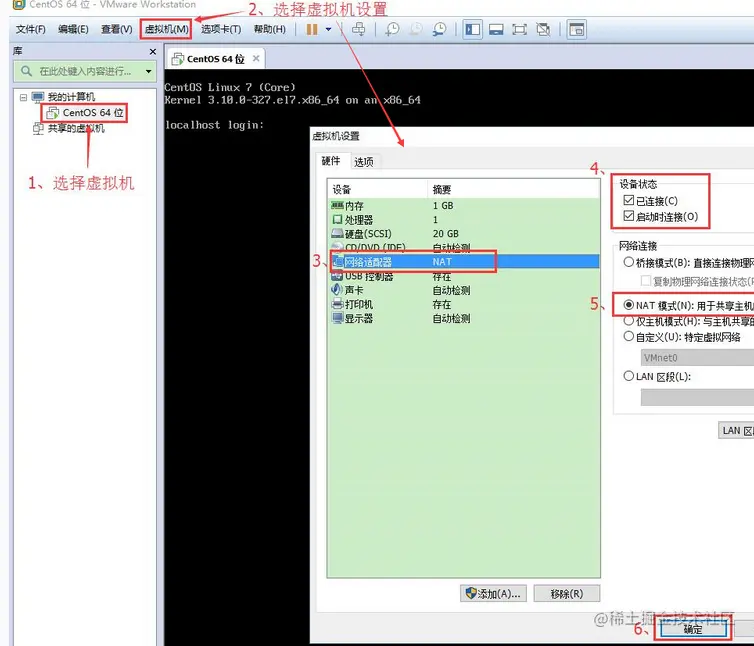Open the LAN segment combo box below LAN 区段(L)
This screenshot has width=754, height=646.
pyautogui.click(x=697, y=397)
